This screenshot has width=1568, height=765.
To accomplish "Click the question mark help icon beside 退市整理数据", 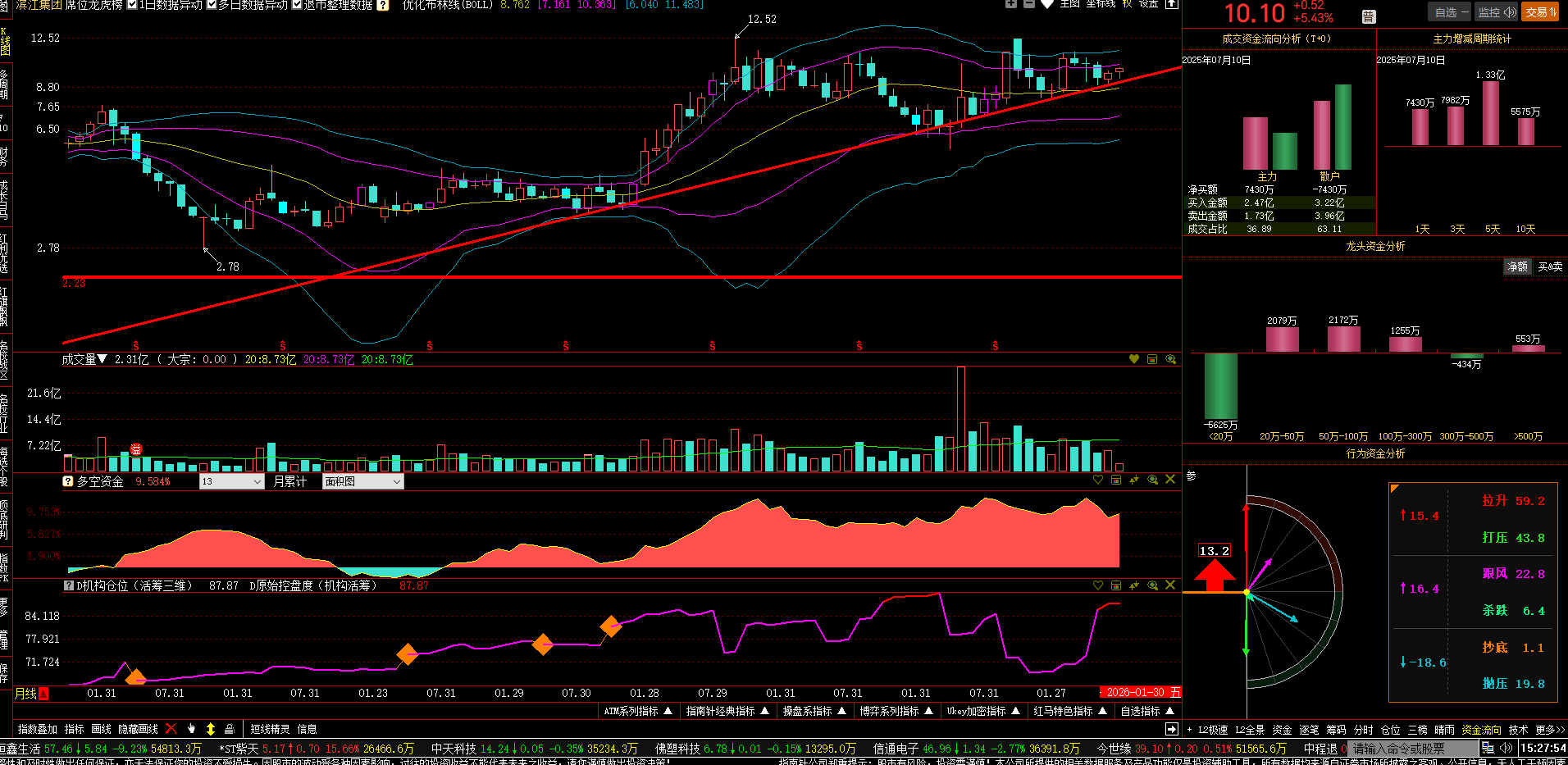I will click(382, 5).
